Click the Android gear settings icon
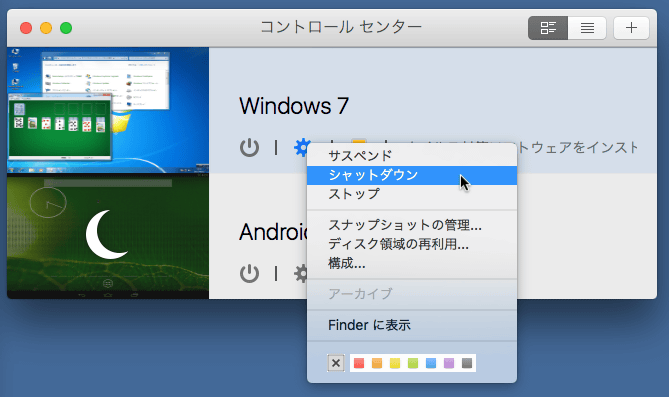This screenshot has height=397, width=669. [x=301, y=274]
